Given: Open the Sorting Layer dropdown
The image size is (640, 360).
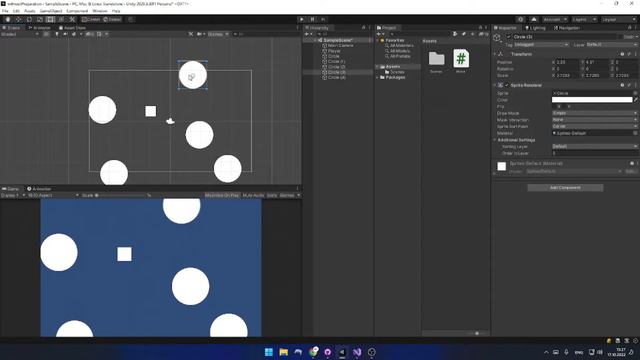Looking at the screenshot, I should click(595, 146).
